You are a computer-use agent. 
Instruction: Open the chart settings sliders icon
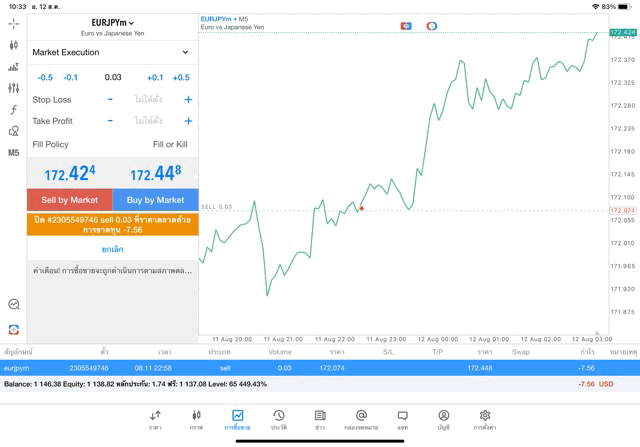(14, 88)
